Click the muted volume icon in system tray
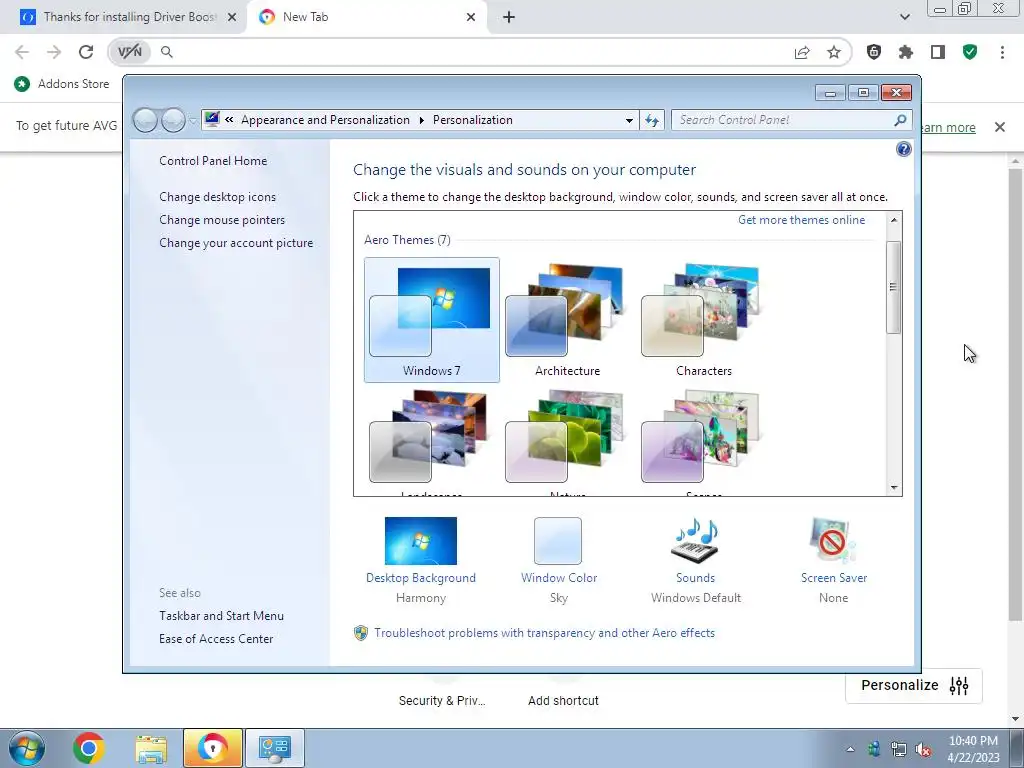This screenshot has width=1024, height=768. pos(923,750)
